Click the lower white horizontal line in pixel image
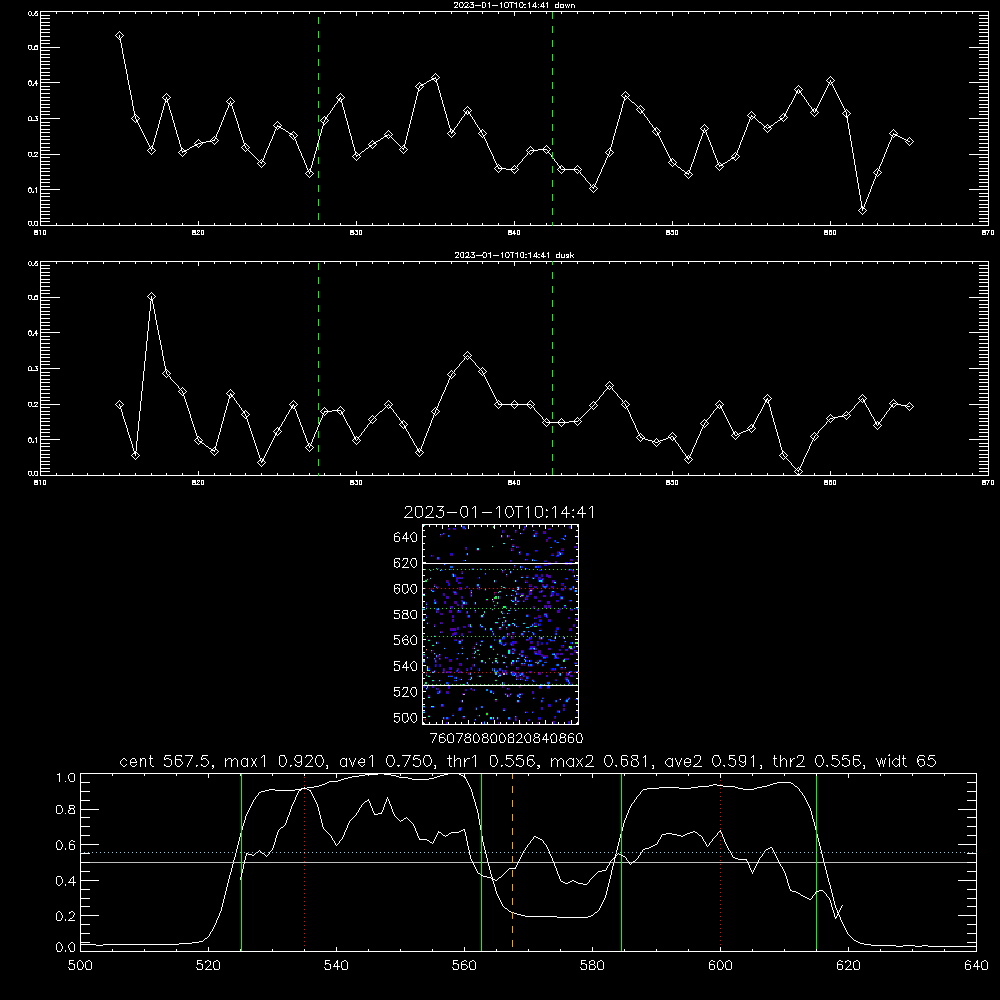 pyautogui.click(x=500, y=685)
